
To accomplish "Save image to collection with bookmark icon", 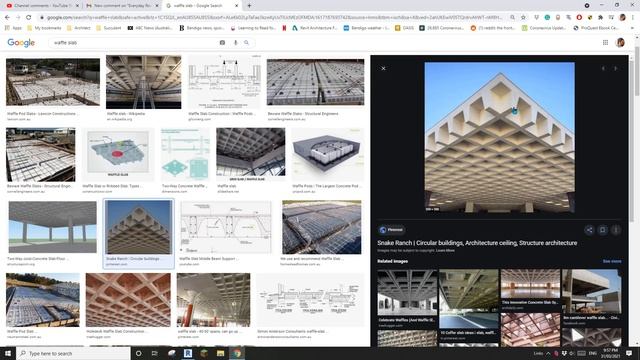I will pos(602,230).
